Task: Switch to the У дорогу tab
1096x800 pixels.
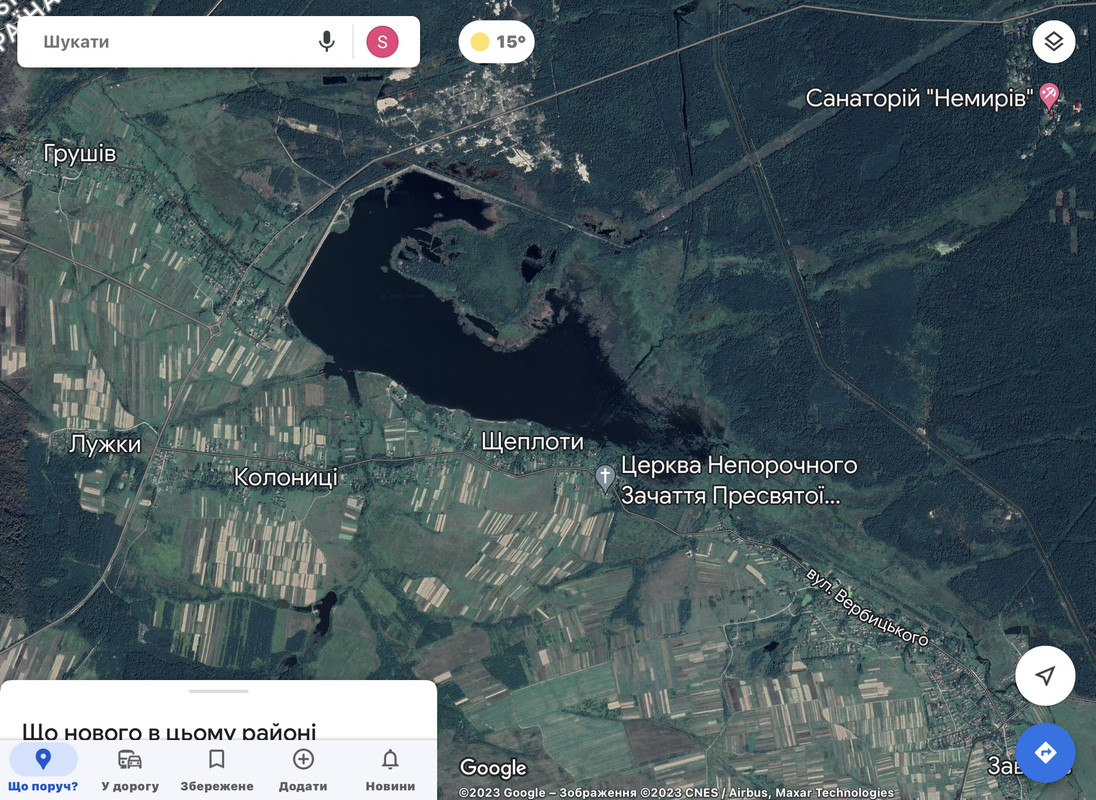Action: click(130, 769)
